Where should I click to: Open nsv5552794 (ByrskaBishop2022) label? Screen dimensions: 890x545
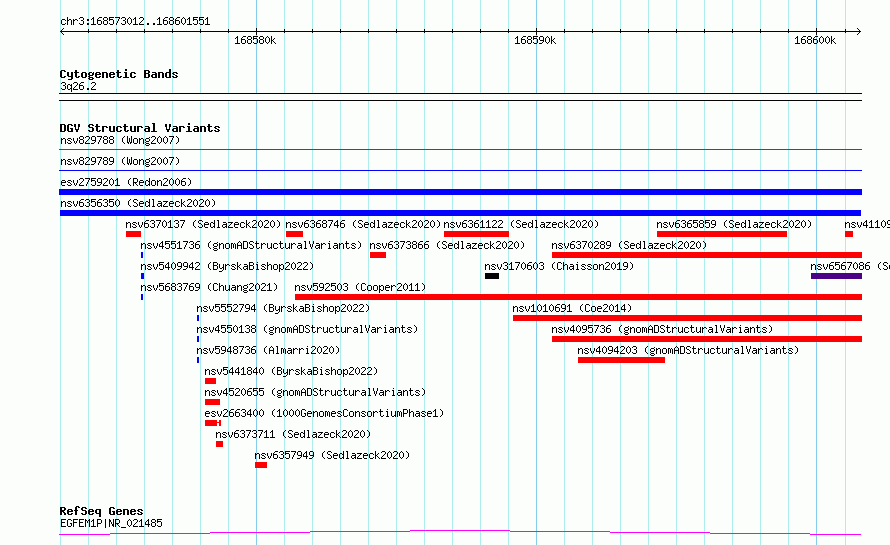[x=283, y=308]
